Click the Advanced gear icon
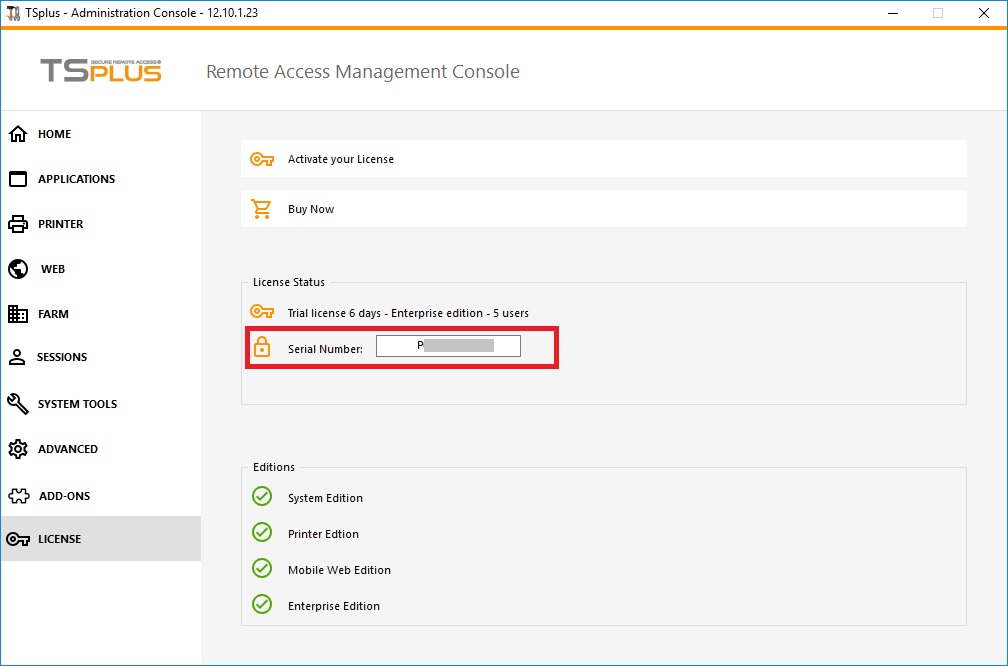The width and height of the screenshot is (1008, 666). [x=18, y=449]
